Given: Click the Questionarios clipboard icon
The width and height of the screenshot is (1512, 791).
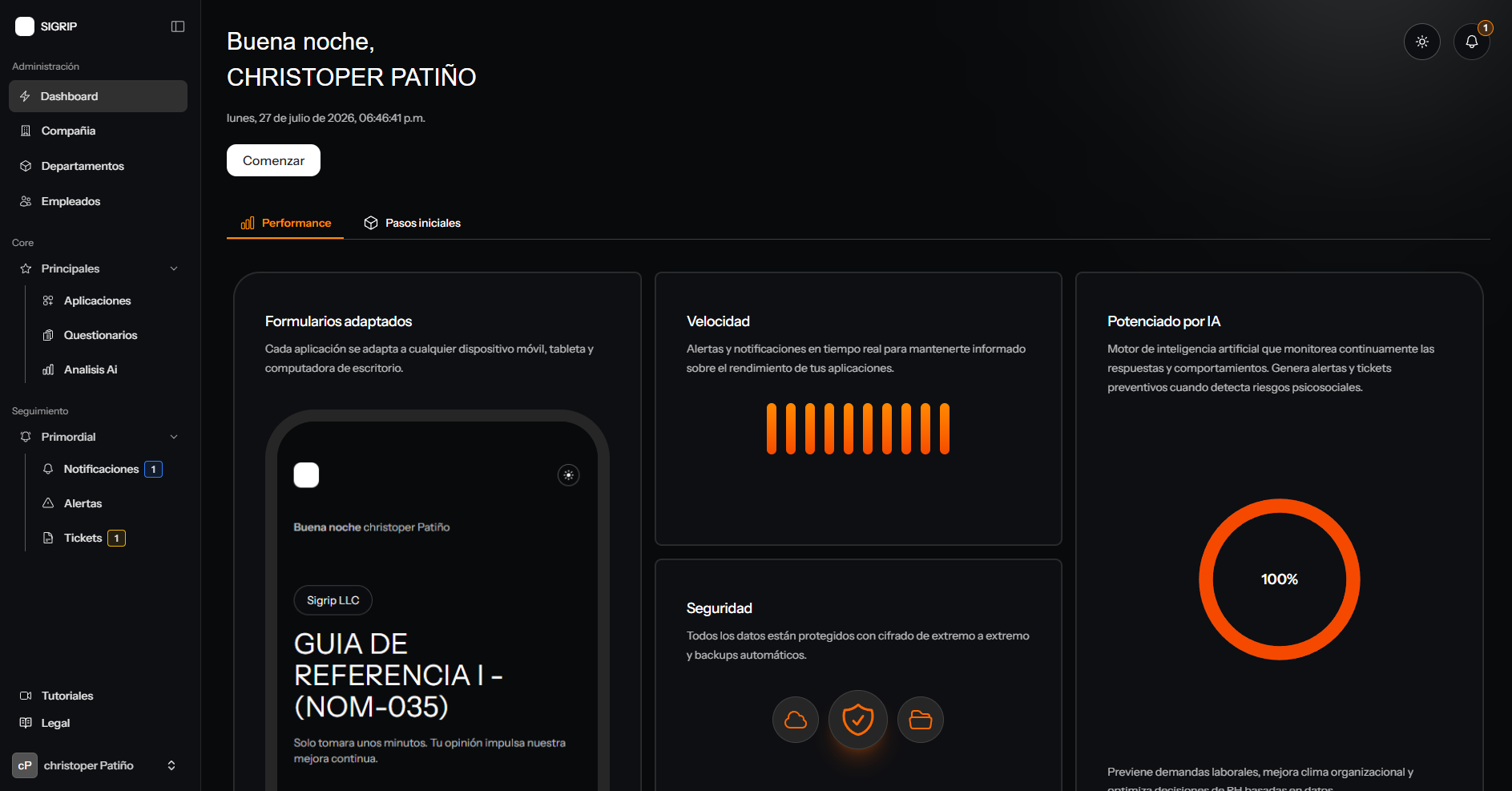Looking at the screenshot, I should 48,335.
